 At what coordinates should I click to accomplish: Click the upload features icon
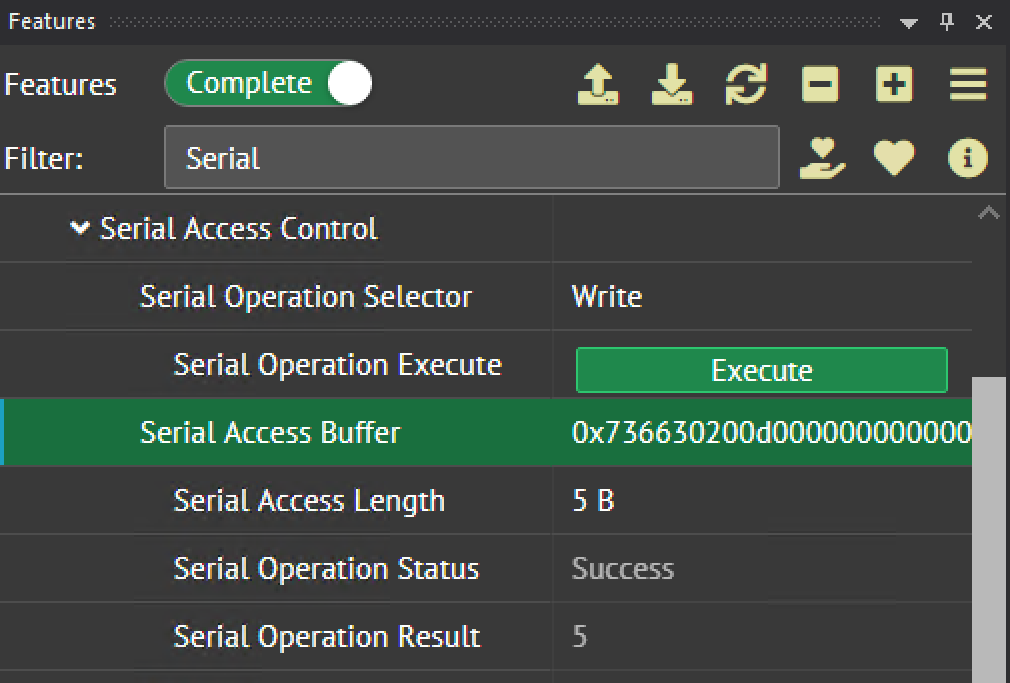598,85
